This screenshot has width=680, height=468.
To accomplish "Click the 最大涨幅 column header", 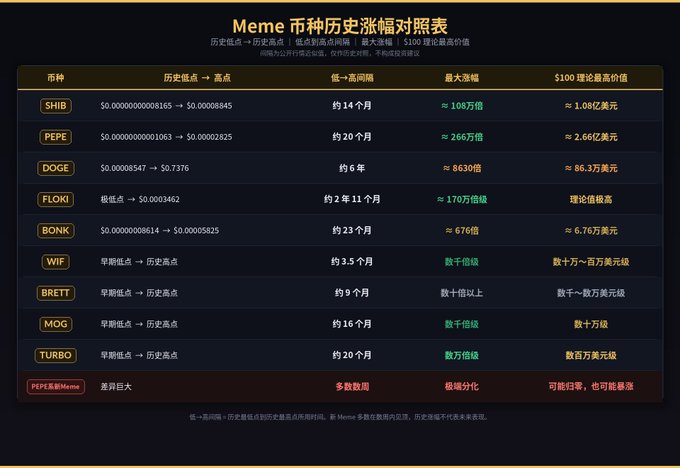I will click(462, 78).
